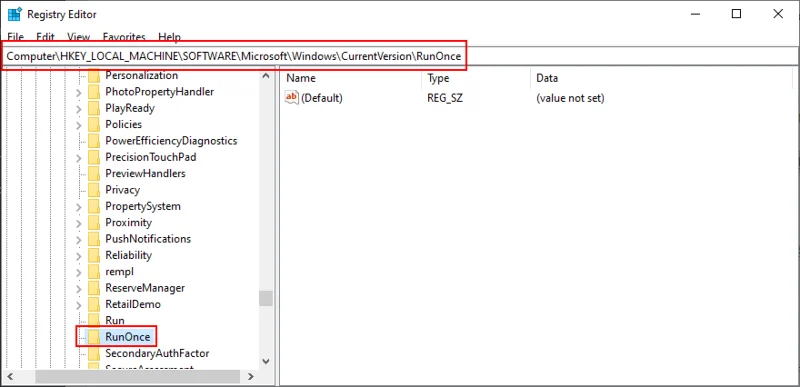Click the tree scroll up arrow
Screen dimensions: 800x387
point(266,76)
